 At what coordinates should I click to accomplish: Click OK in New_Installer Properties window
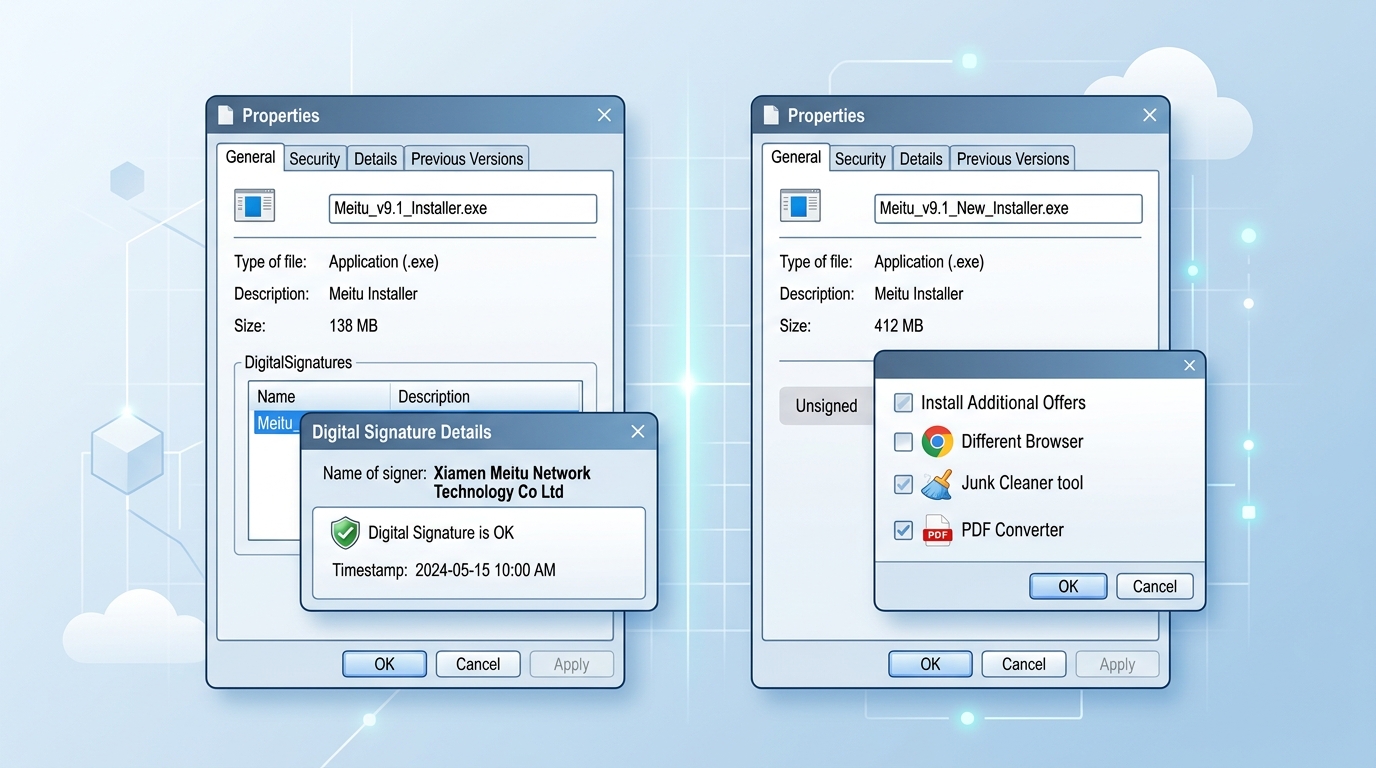[x=931, y=664]
